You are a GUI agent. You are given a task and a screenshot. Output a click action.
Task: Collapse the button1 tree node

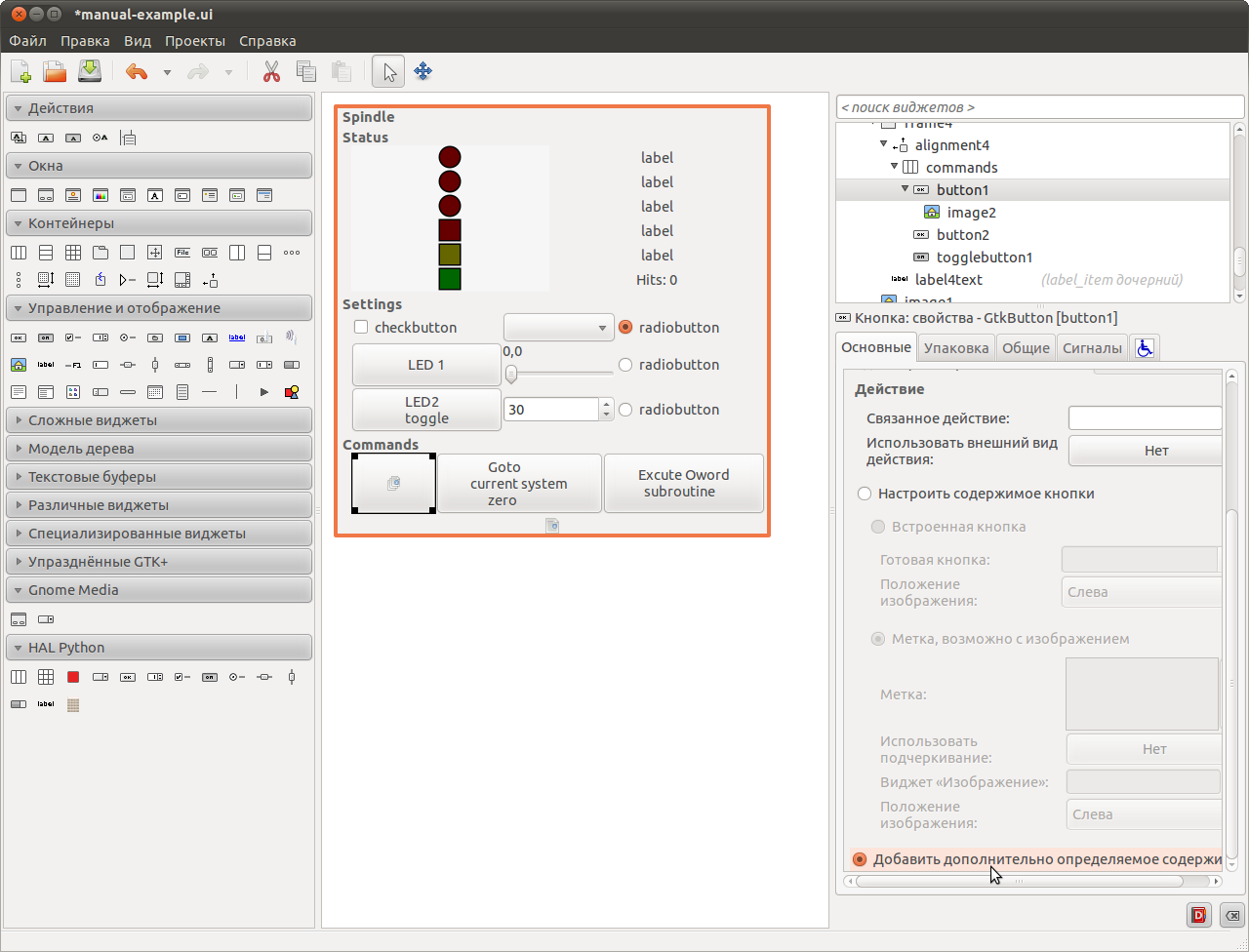click(x=905, y=190)
